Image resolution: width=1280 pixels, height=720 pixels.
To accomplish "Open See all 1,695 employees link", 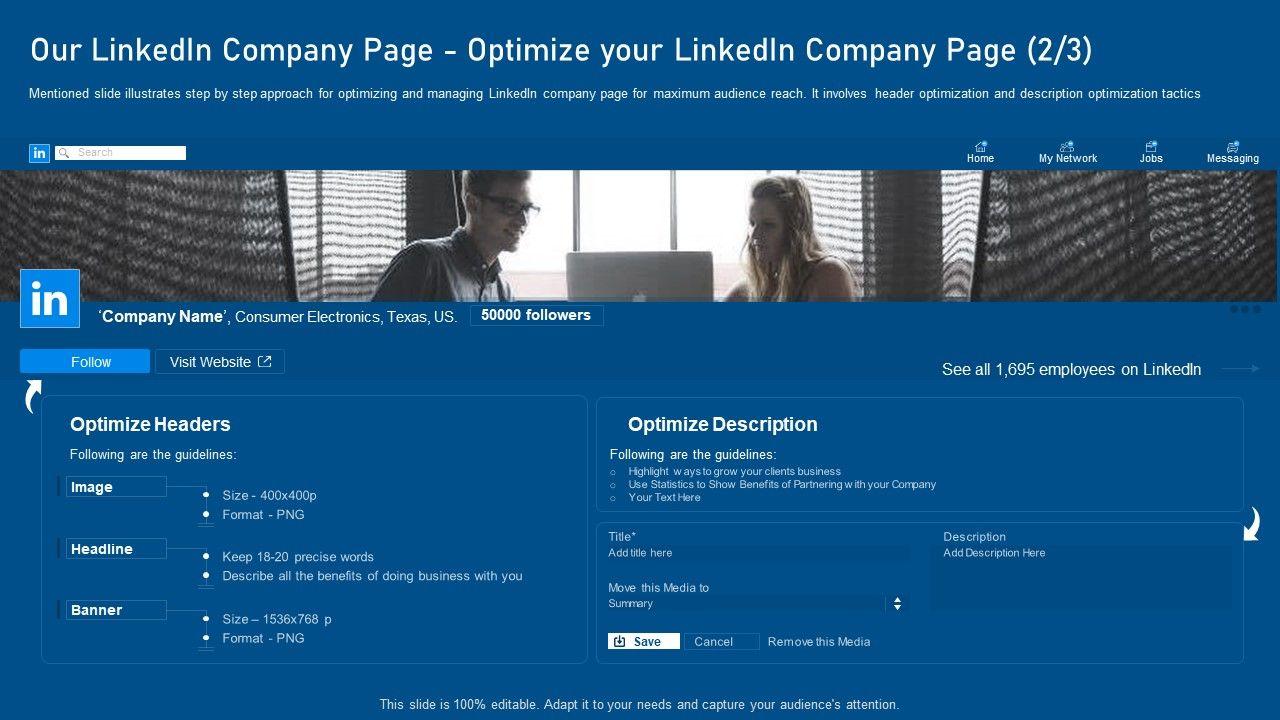I will [x=1071, y=370].
